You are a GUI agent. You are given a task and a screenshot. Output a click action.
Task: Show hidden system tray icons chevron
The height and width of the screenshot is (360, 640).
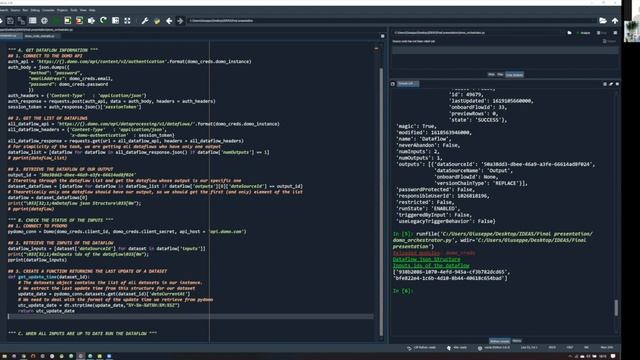570,356
